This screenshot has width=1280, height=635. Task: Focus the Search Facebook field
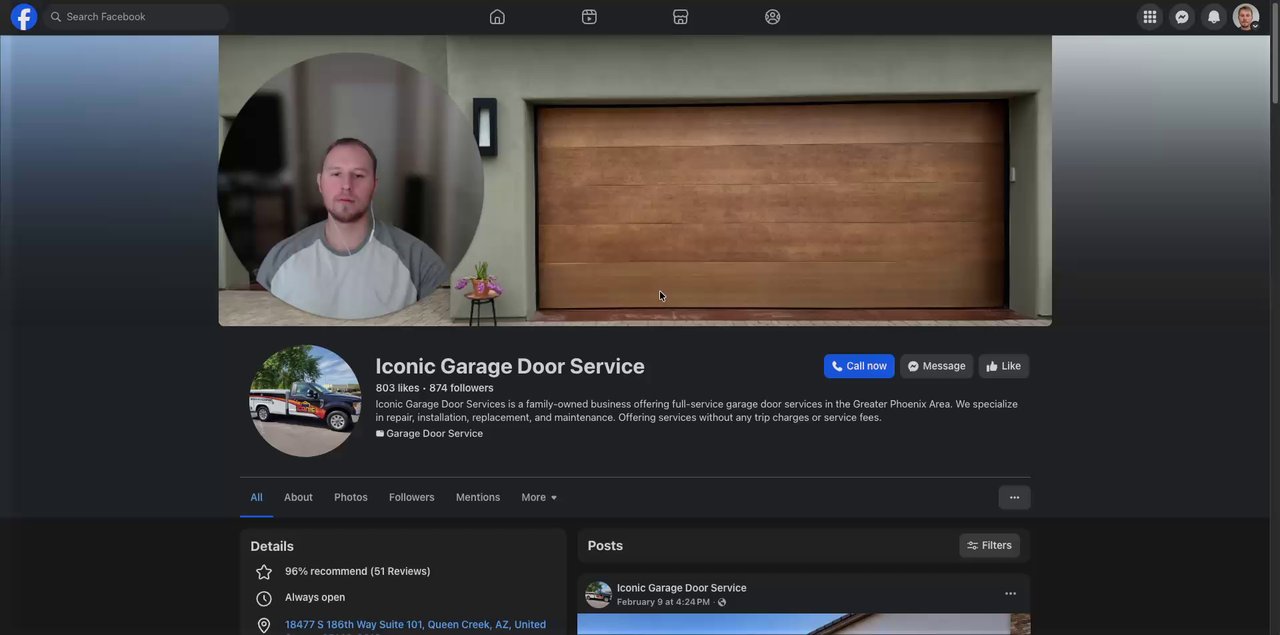[135, 17]
